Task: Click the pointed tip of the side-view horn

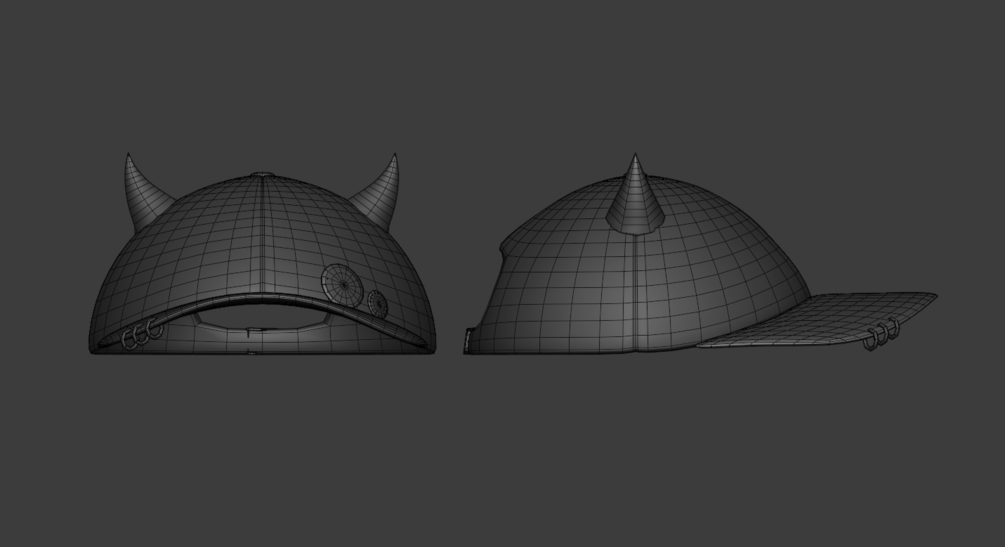Action: tap(635, 156)
